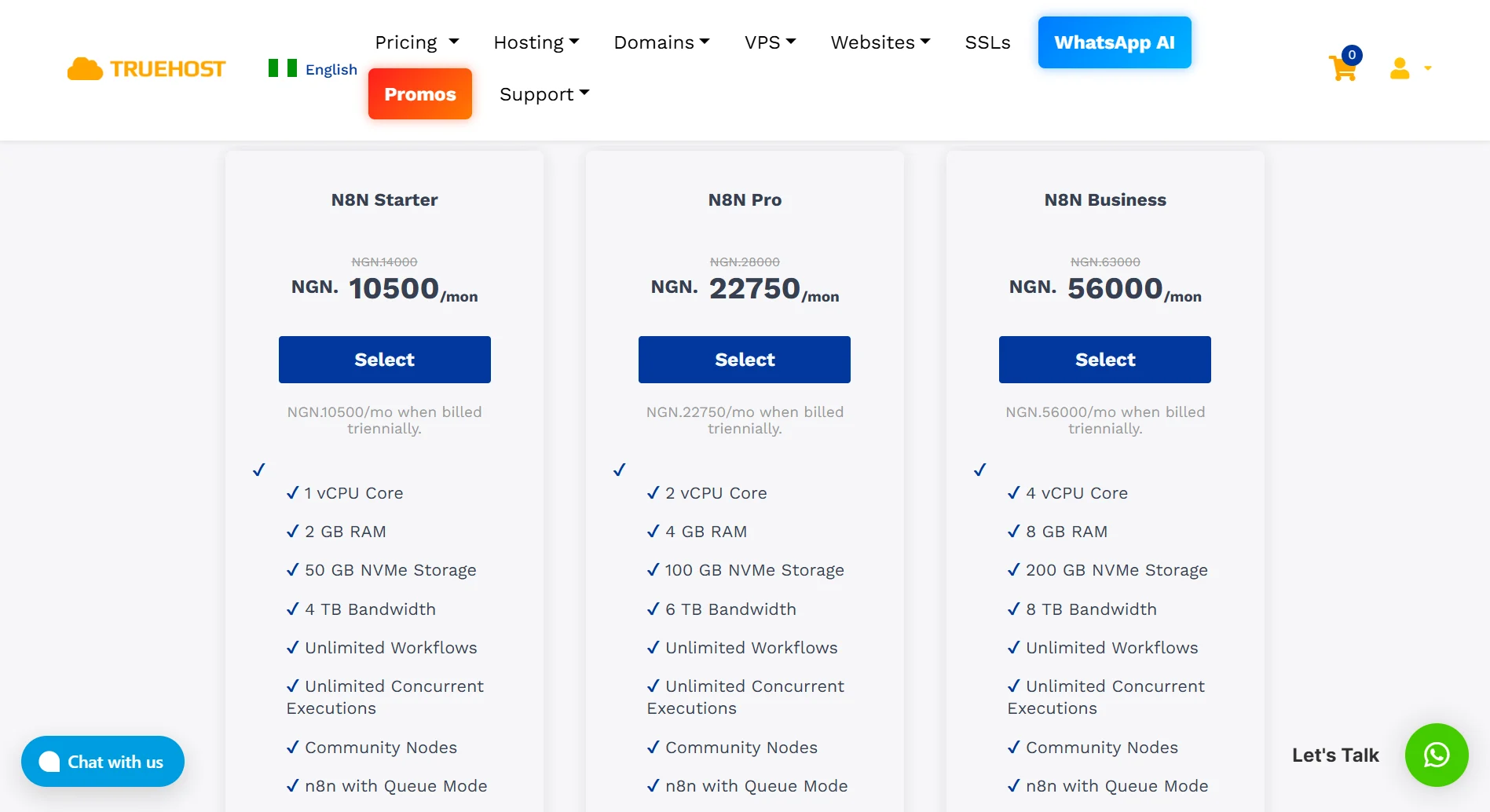Screen dimensions: 1490x812
Task: Go to the SSLs page
Action: (987, 42)
